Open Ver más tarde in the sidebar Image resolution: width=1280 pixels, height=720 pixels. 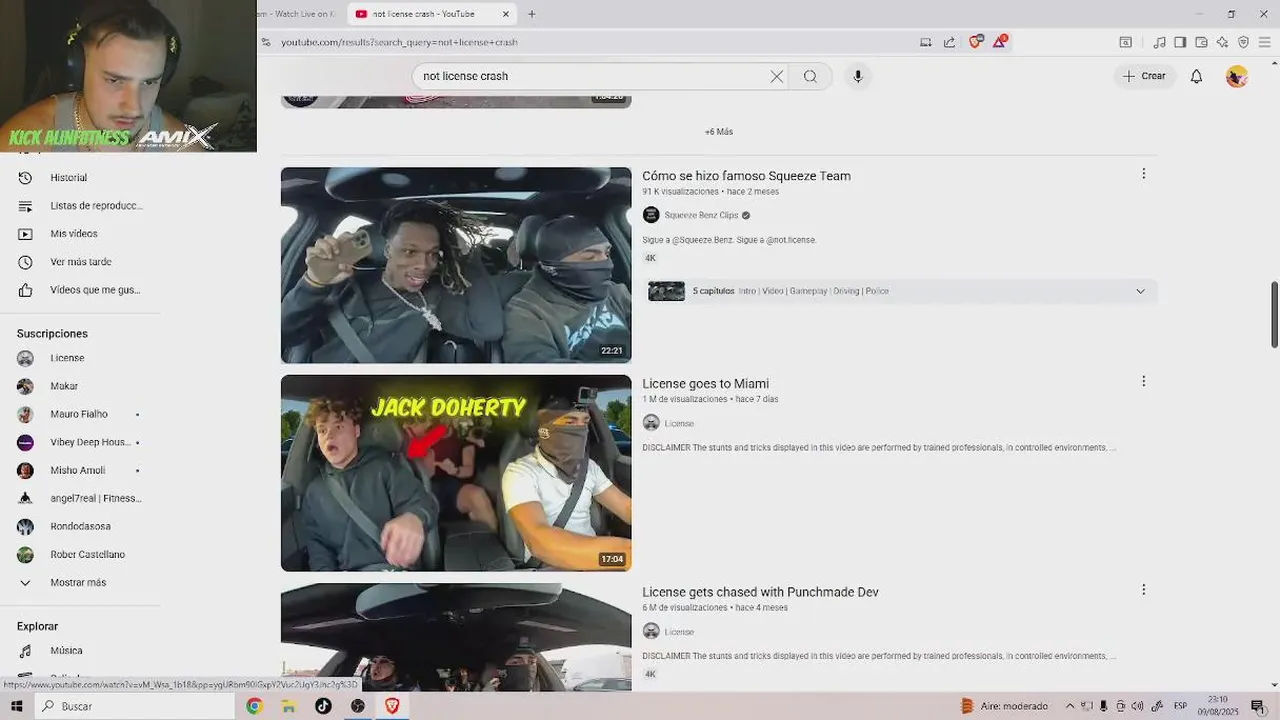pos(80,262)
